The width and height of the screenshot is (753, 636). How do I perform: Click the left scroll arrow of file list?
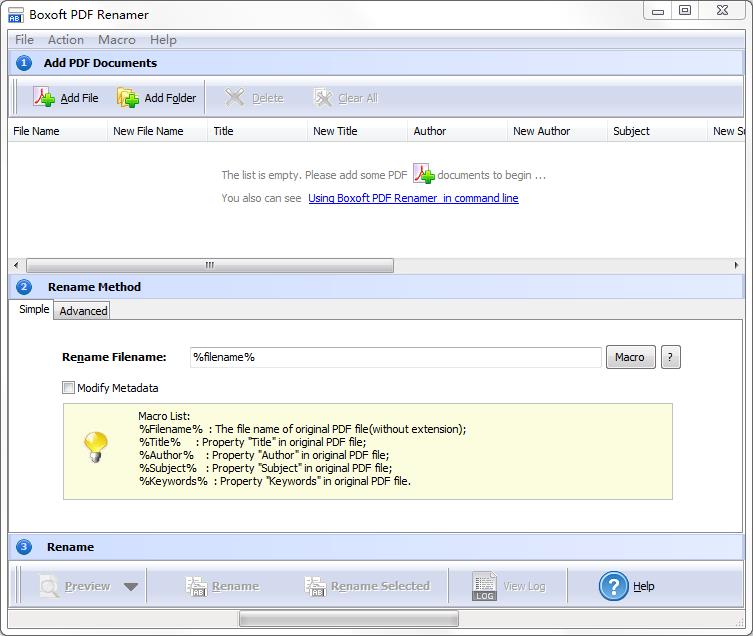pyautogui.click(x=16, y=265)
